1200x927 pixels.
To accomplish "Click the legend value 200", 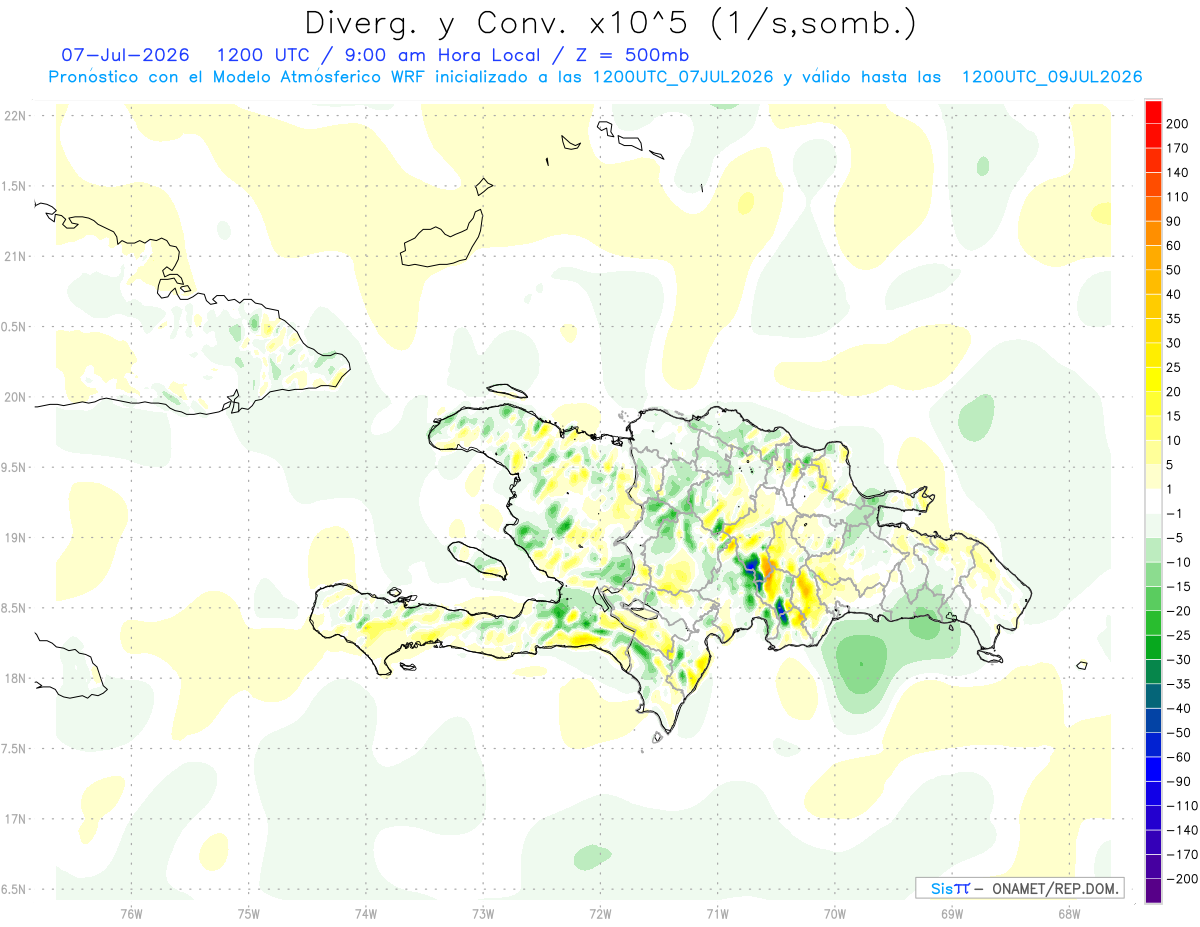I will 1179,123.
